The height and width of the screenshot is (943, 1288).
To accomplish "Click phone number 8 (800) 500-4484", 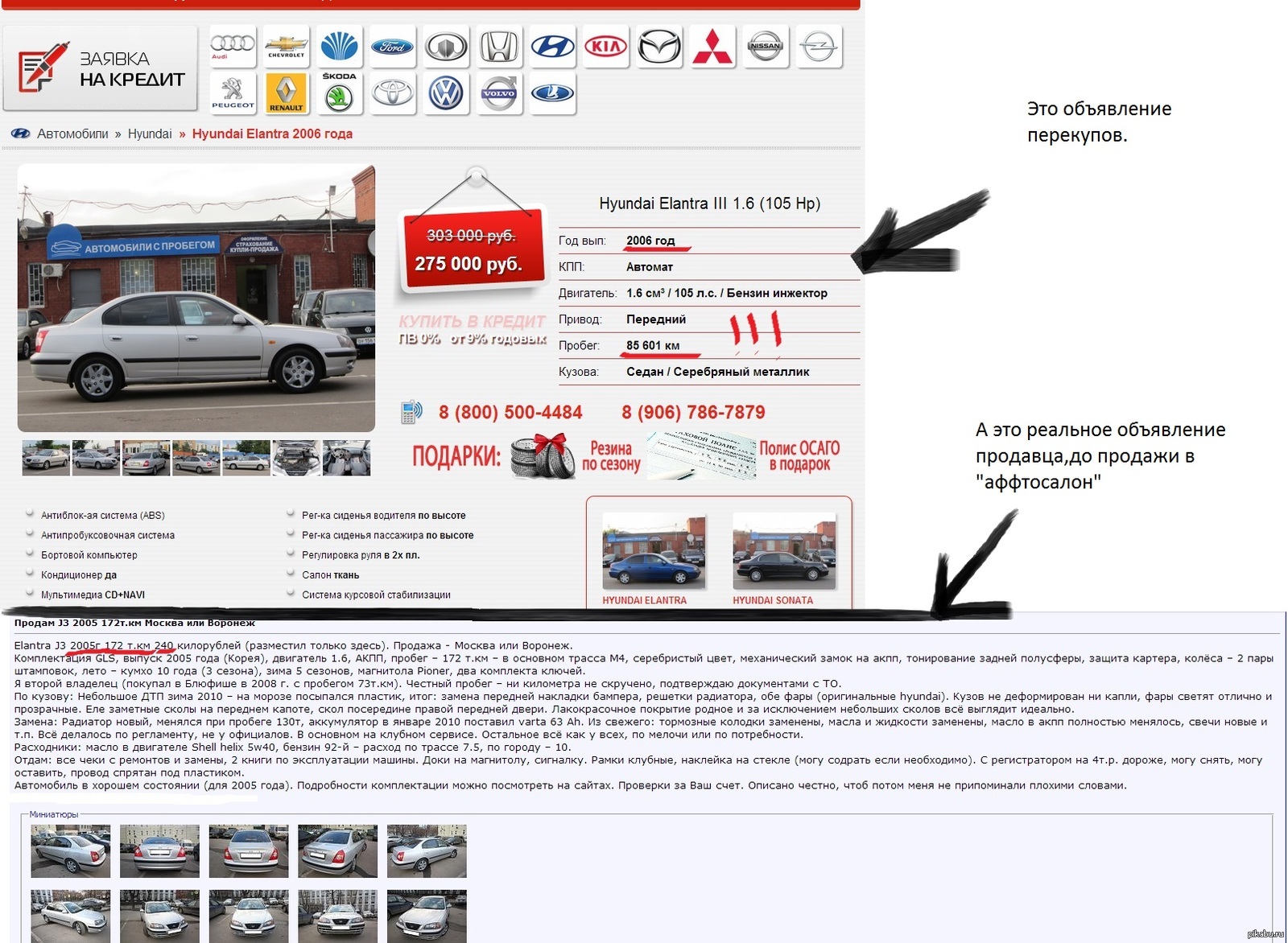I will tap(510, 412).
